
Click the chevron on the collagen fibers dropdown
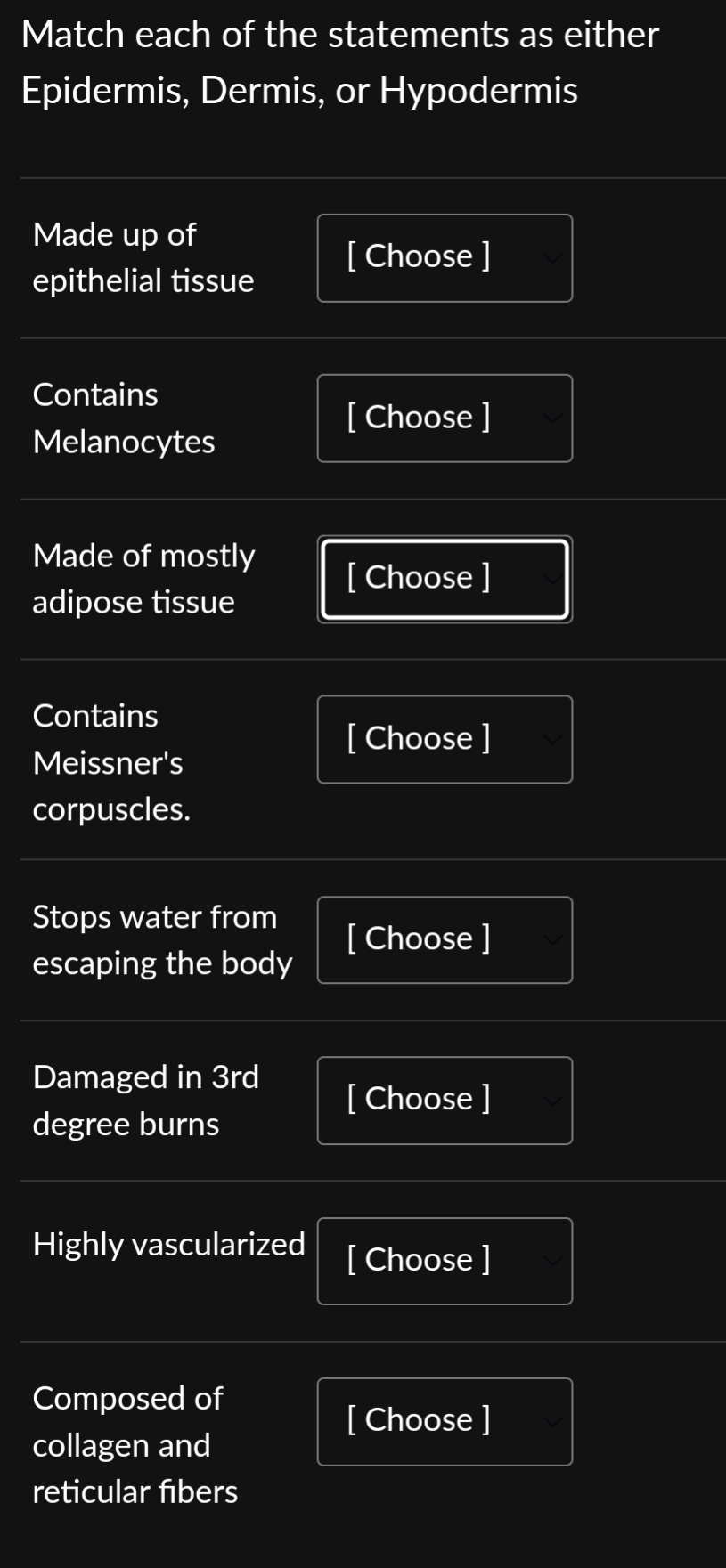tap(551, 1422)
